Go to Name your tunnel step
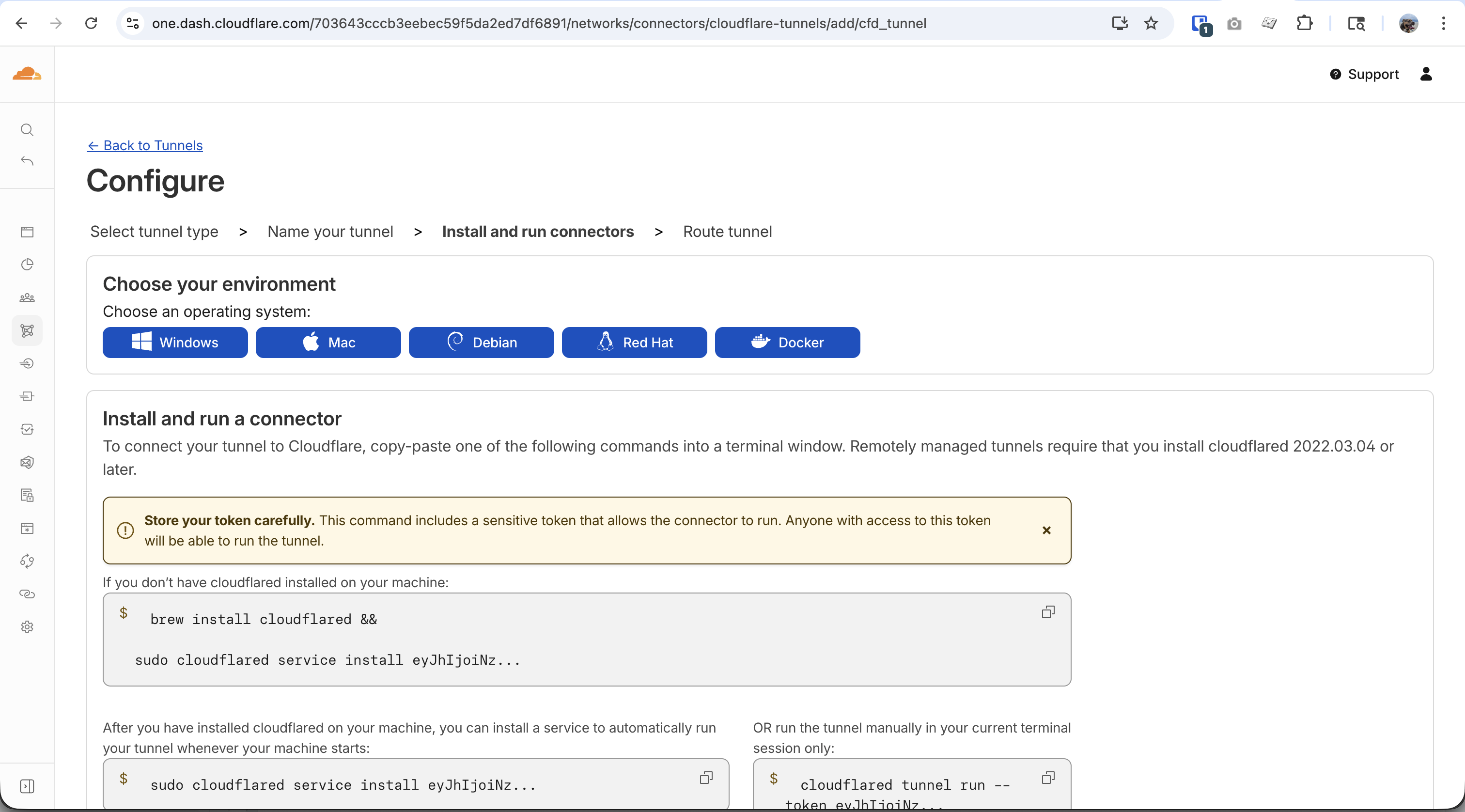The width and height of the screenshot is (1465, 812). (x=330, y=232)
